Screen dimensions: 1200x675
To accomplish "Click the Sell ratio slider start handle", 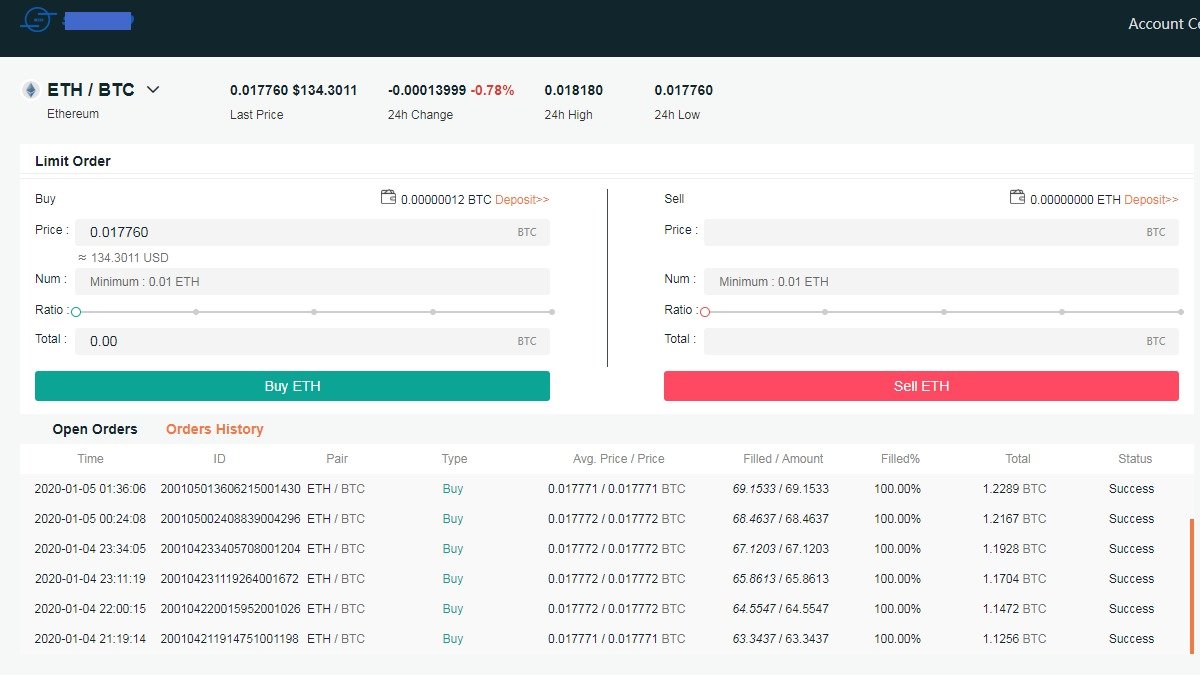I will pos(705,312).
